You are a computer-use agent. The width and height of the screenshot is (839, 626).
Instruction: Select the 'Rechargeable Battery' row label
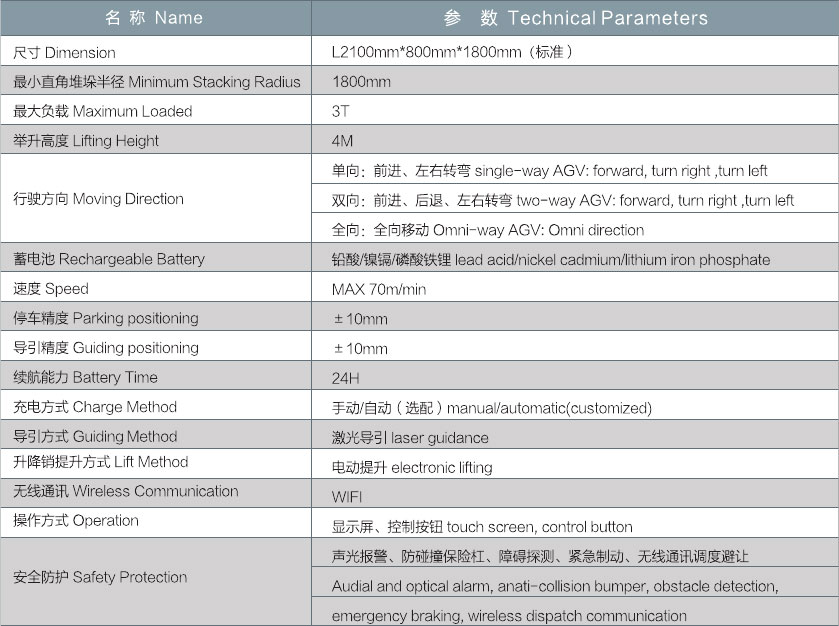tap(108, 259)
